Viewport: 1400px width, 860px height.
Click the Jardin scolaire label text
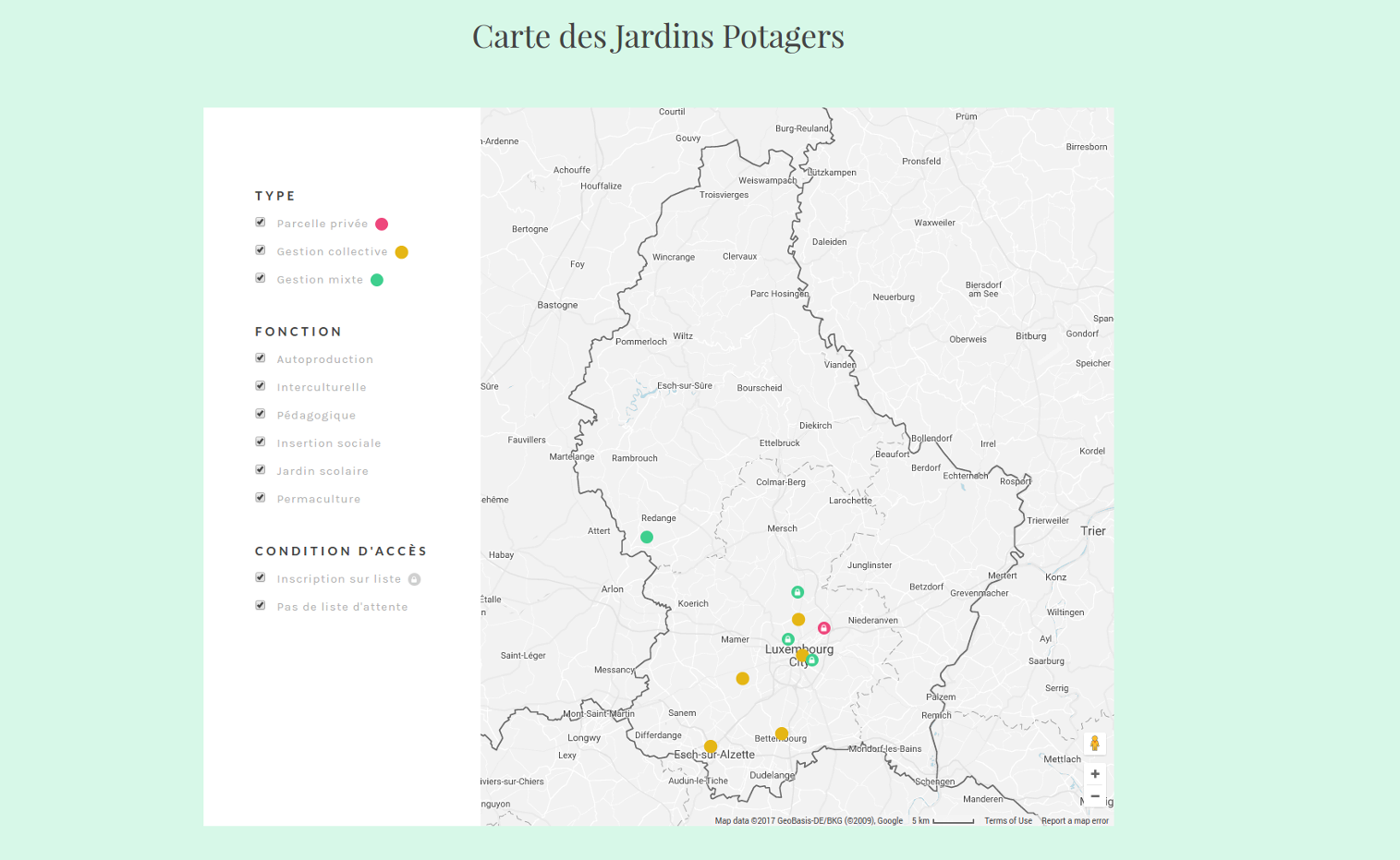323,471
